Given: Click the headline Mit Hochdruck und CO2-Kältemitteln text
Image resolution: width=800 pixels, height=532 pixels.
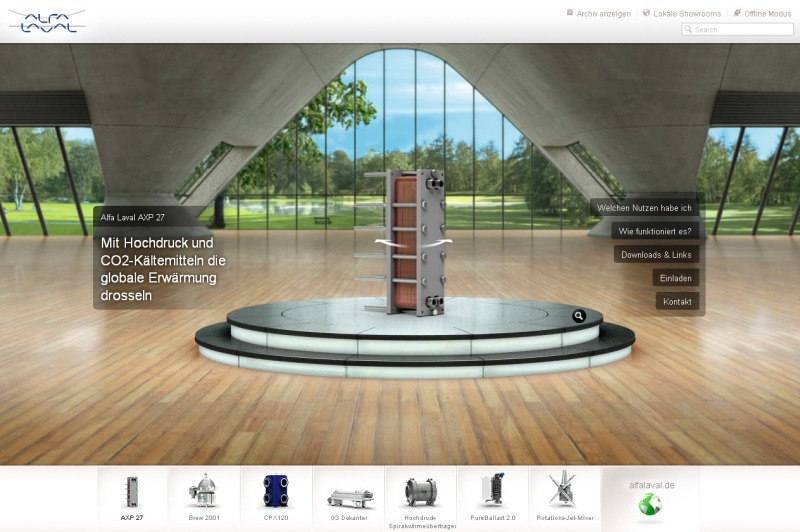Looking at the screenshot, I should (163, 269).
